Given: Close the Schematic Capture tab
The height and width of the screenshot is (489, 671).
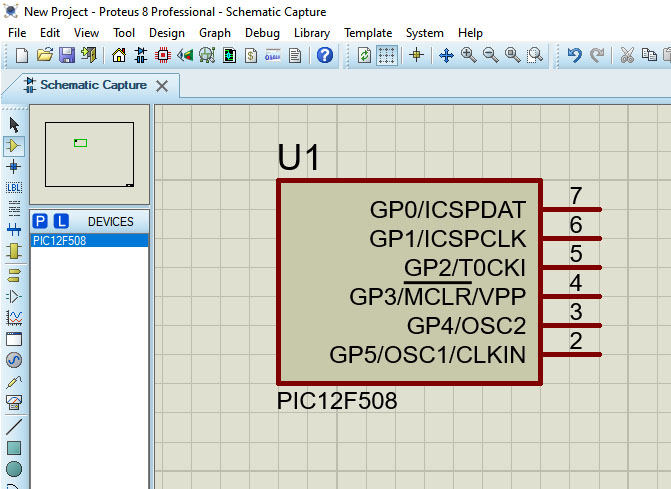Looking at the screenshot, I should click(x=162, y=86).
